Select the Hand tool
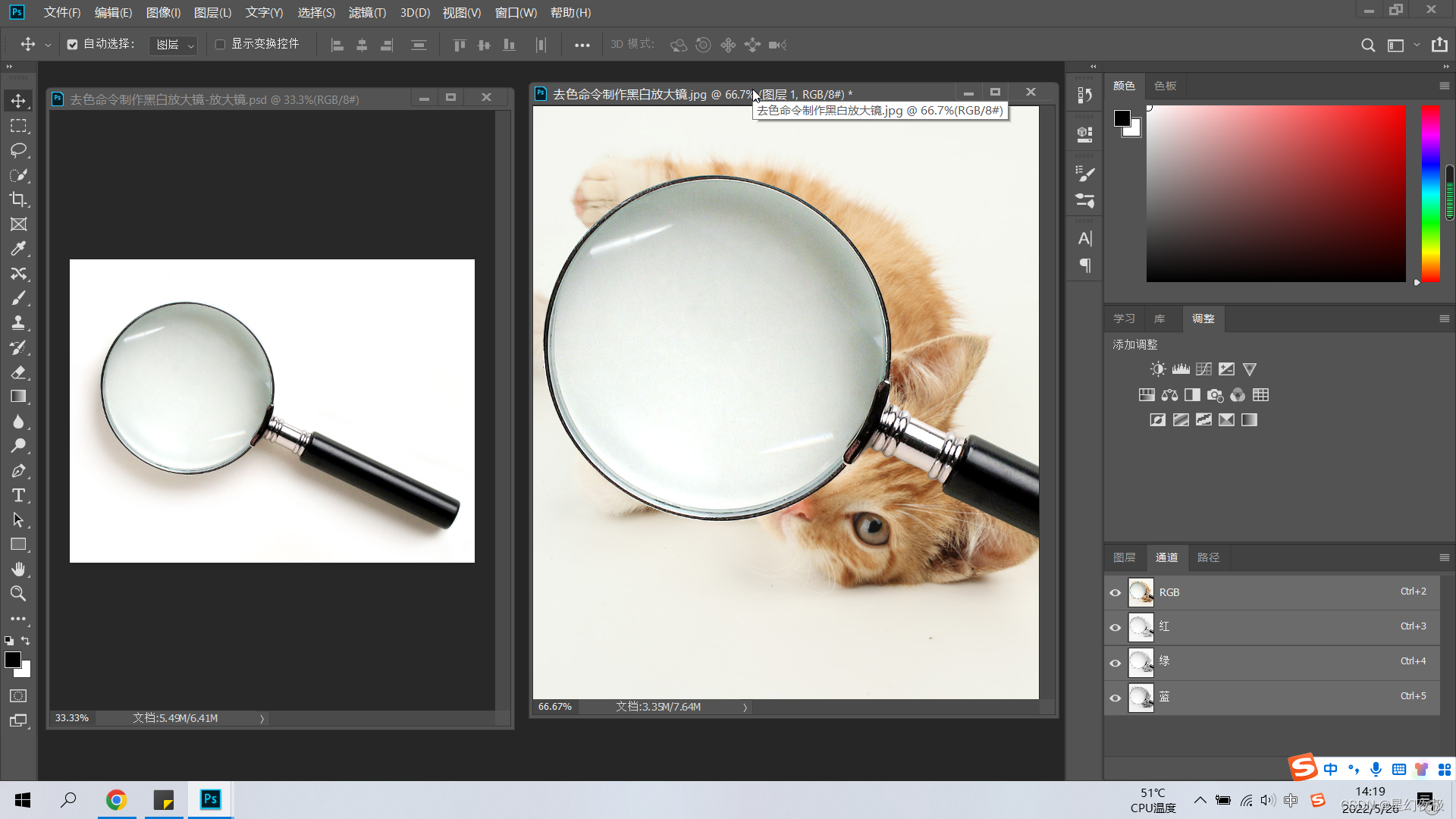1456x819 pixels. tap(18, 569)
